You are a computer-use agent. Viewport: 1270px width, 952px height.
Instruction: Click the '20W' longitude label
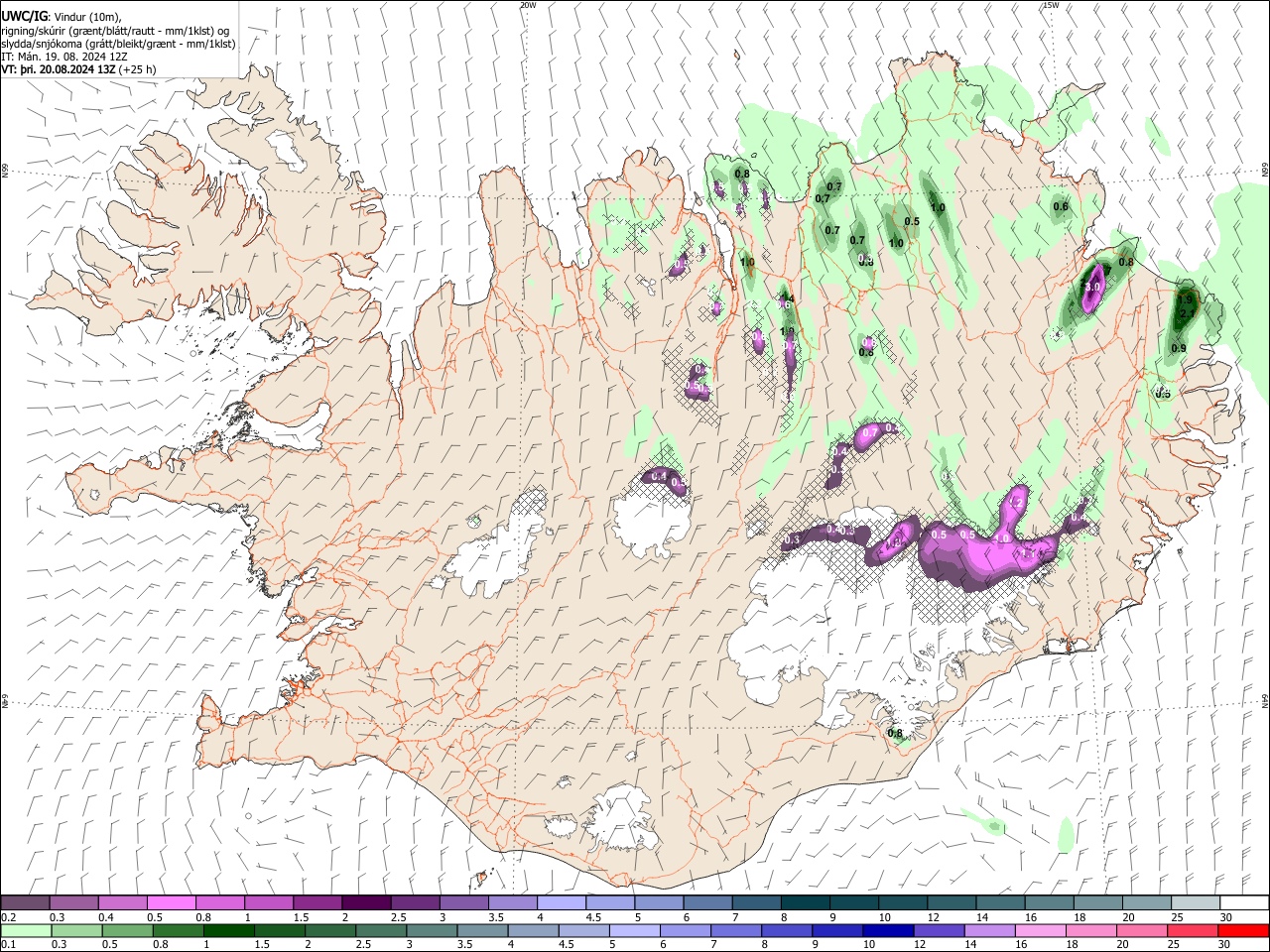click(528, 5)
